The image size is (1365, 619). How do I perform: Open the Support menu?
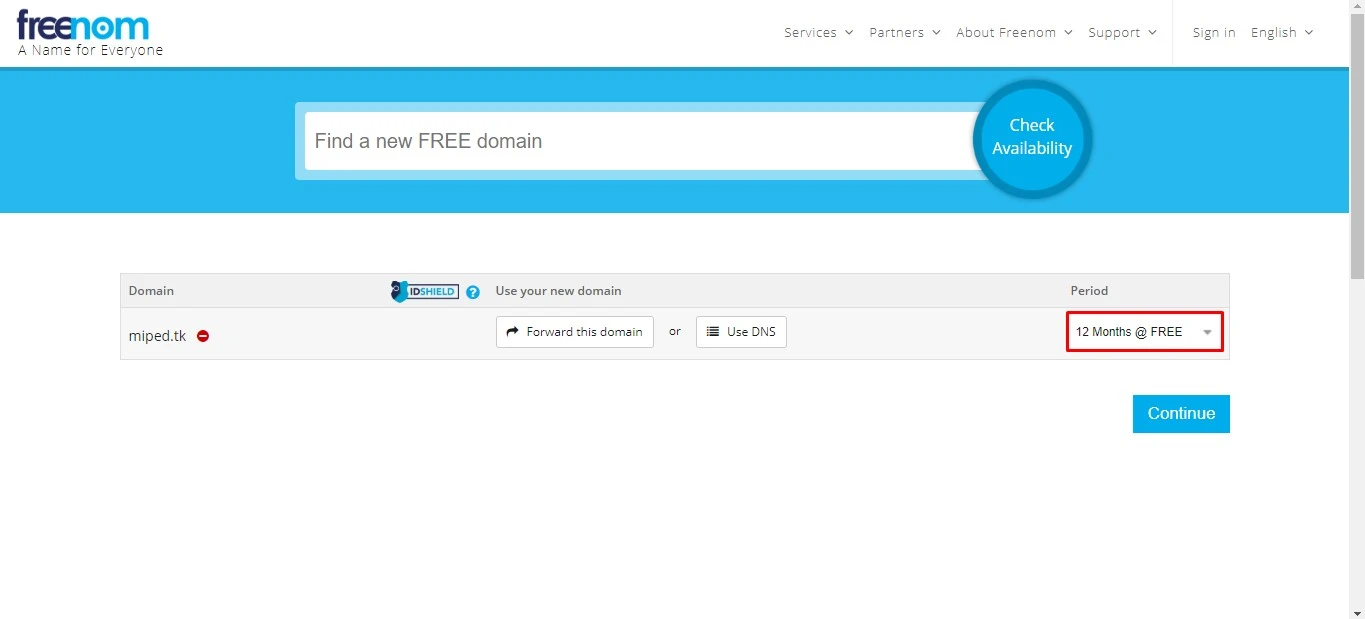coord(1122,32)
